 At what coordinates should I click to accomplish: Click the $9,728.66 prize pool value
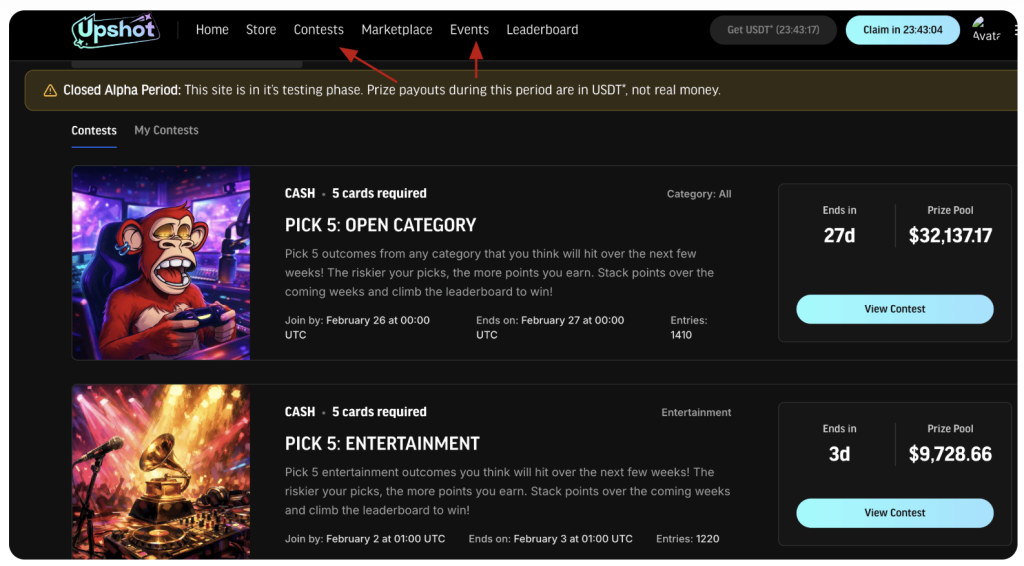[x=950, y=454]
